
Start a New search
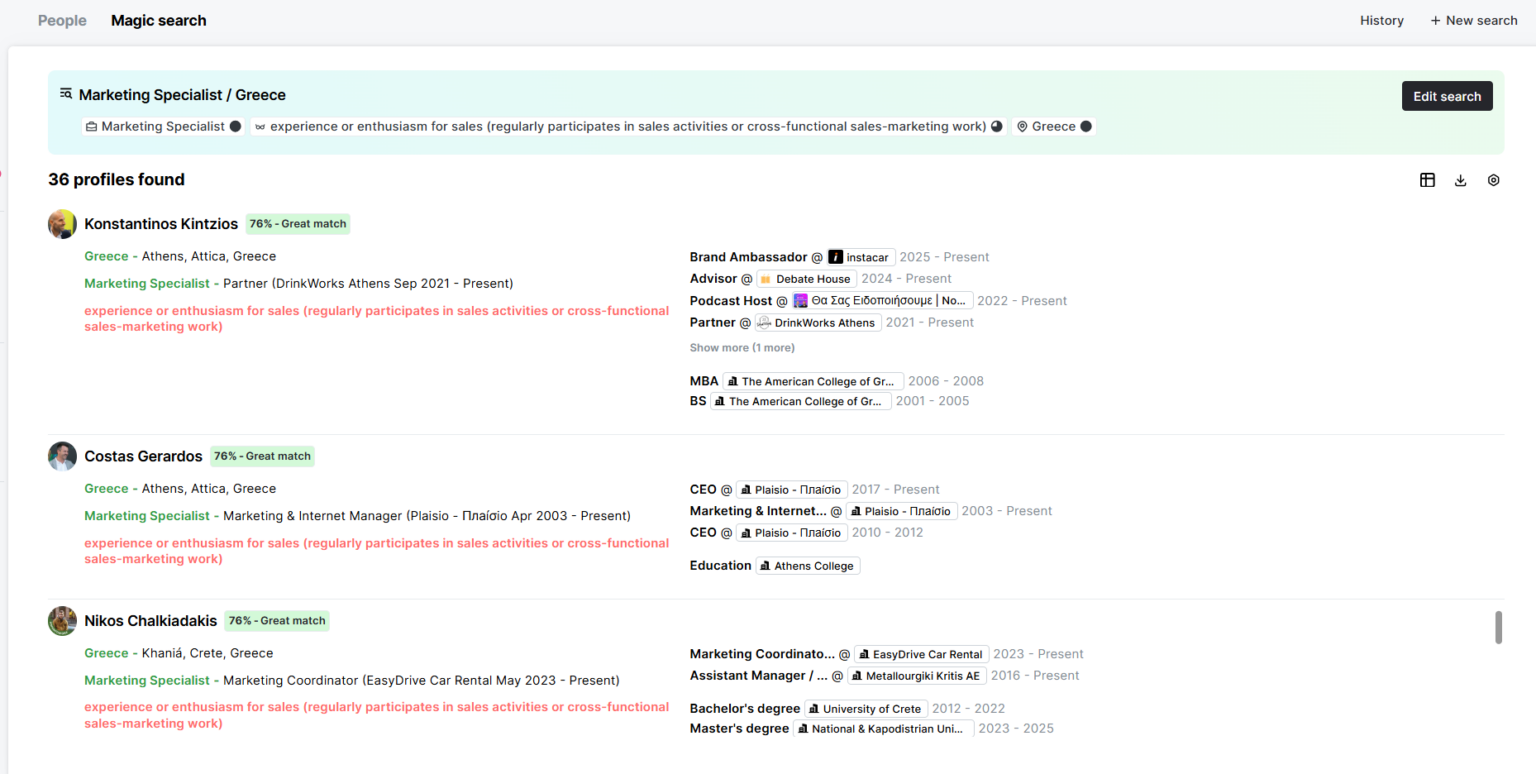pos(1474,20)
